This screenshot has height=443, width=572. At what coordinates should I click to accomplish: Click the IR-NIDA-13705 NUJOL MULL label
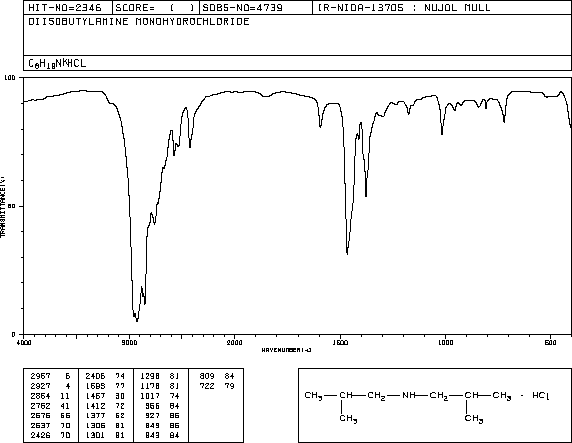[x=404, y=8]
